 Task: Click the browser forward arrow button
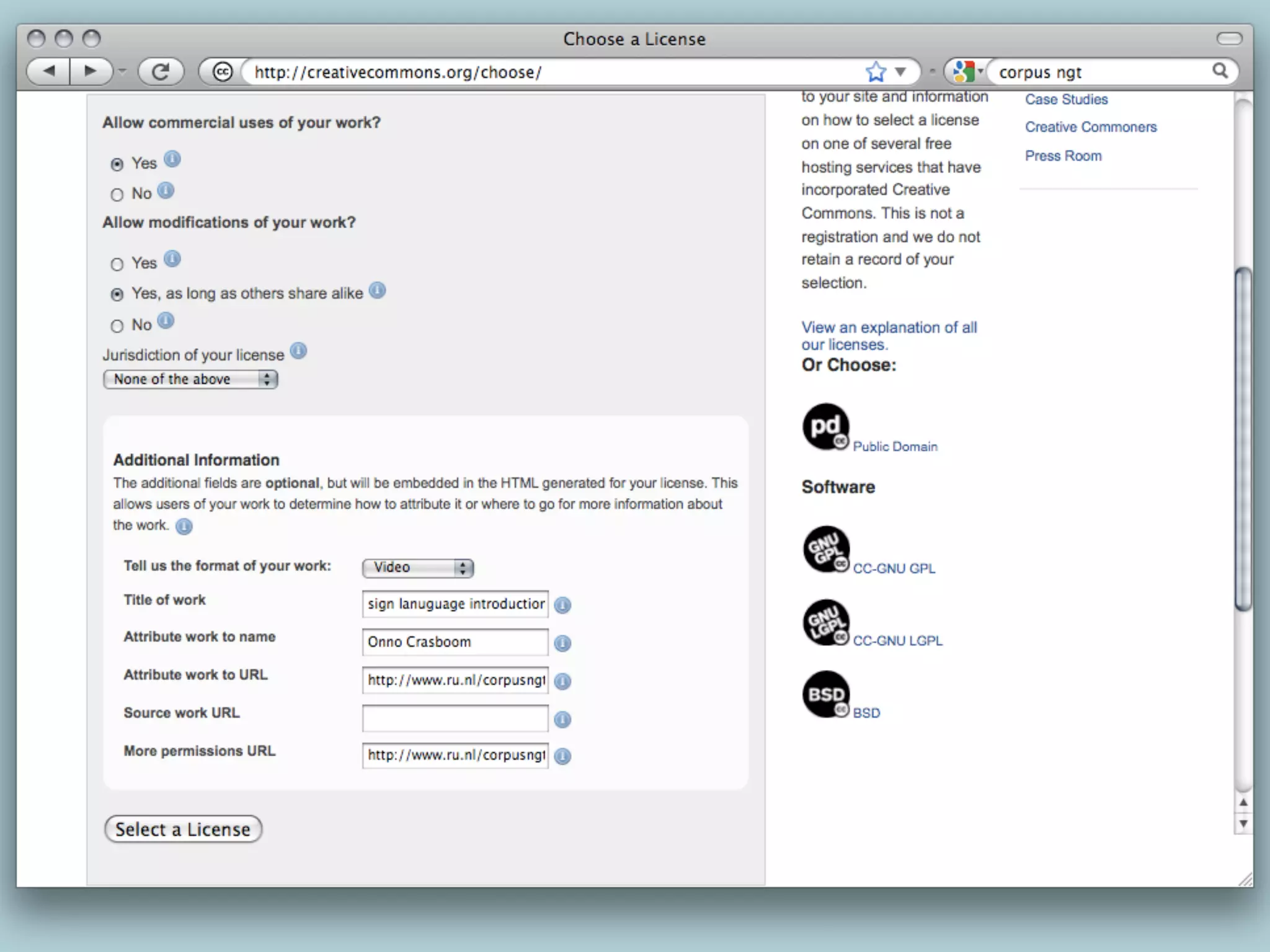click(x=91, y=71)
